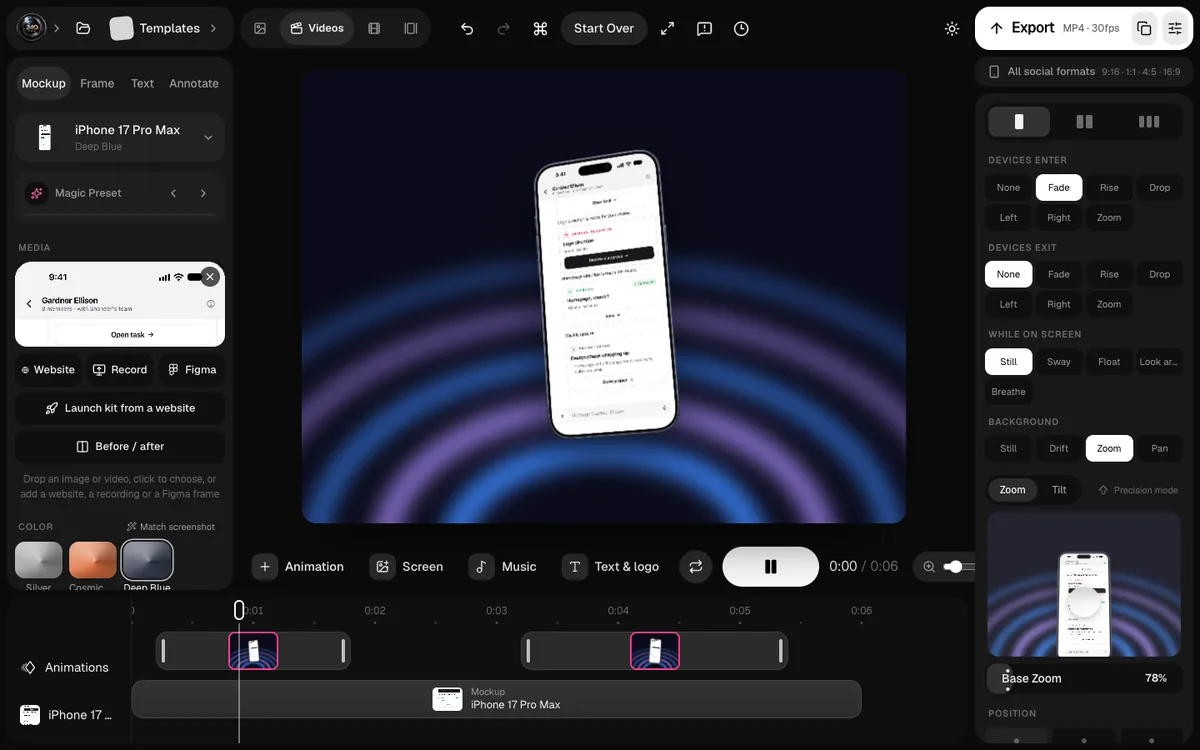The image size is (1200, 750).
Task: Select the Silver color swatch
Action: (x=39, y=560)
